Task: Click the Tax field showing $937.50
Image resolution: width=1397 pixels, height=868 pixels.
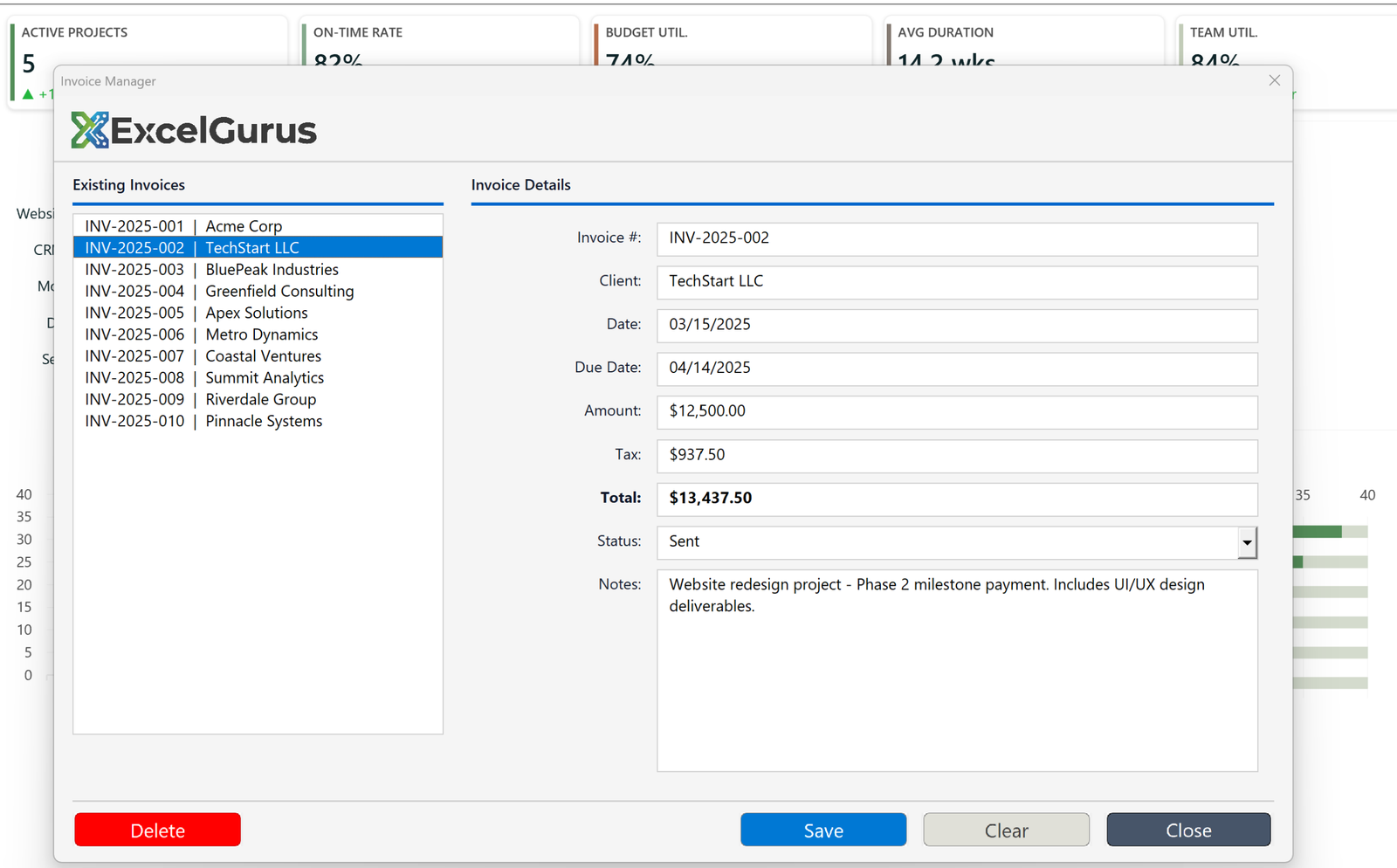Action: pos(956,456)
